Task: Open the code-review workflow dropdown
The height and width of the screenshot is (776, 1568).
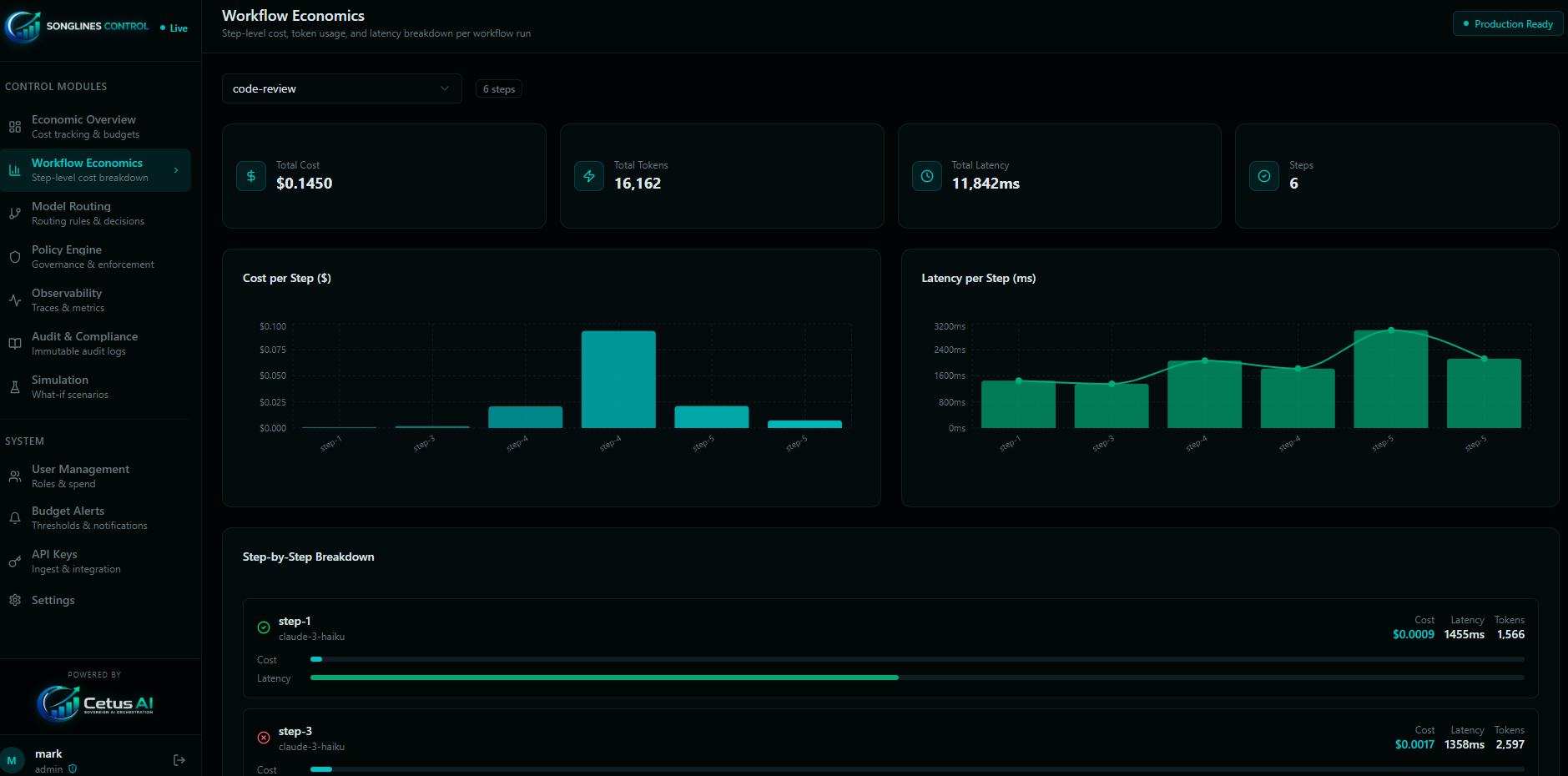Action: point(341,88)
